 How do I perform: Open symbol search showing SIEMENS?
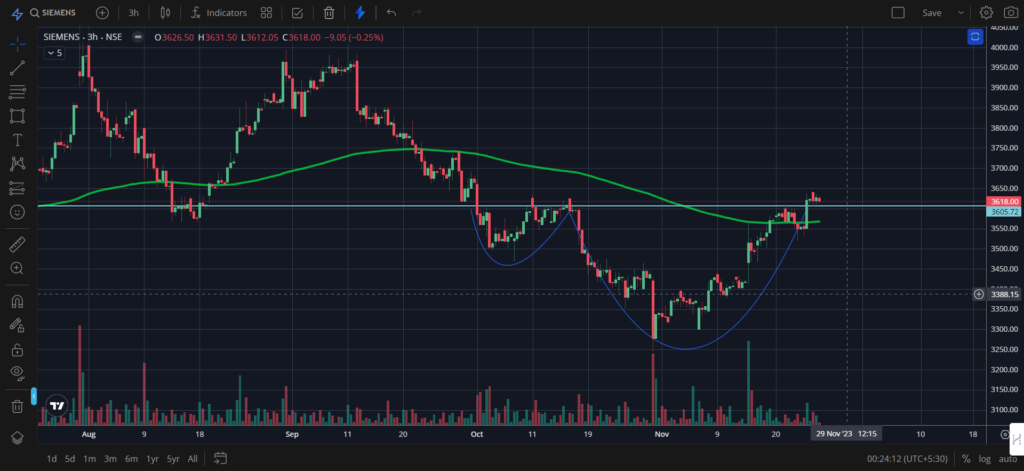coord(54,12)
